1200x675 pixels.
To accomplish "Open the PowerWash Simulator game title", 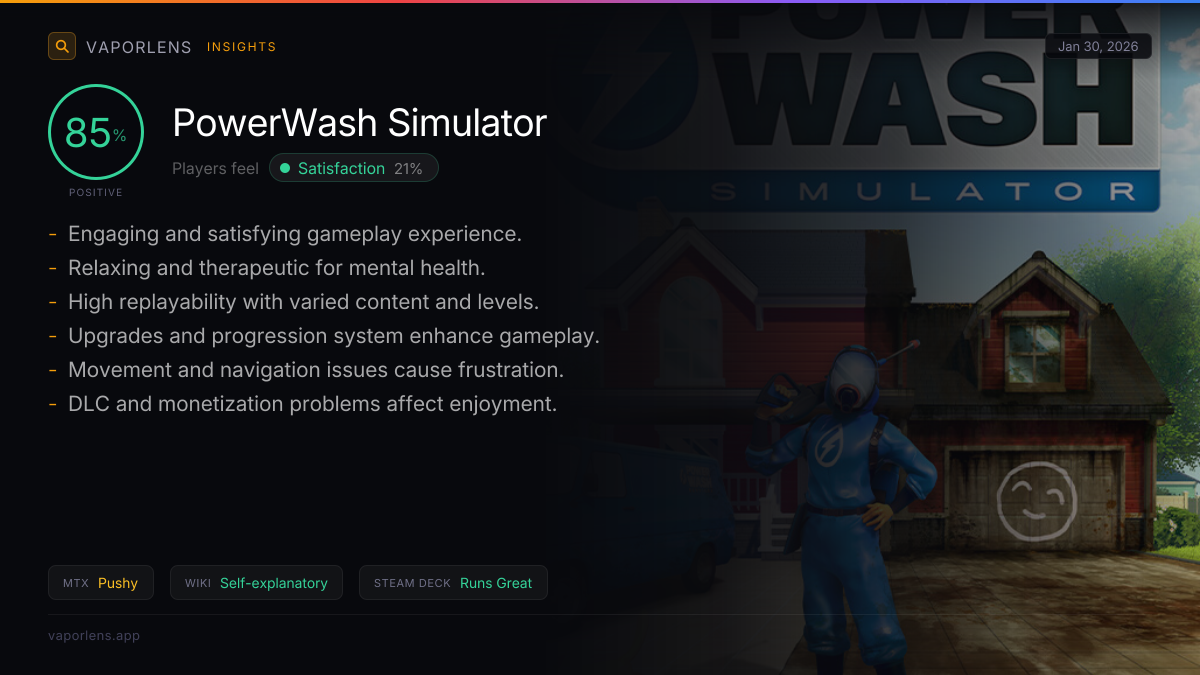I will [x=360, y=123].
